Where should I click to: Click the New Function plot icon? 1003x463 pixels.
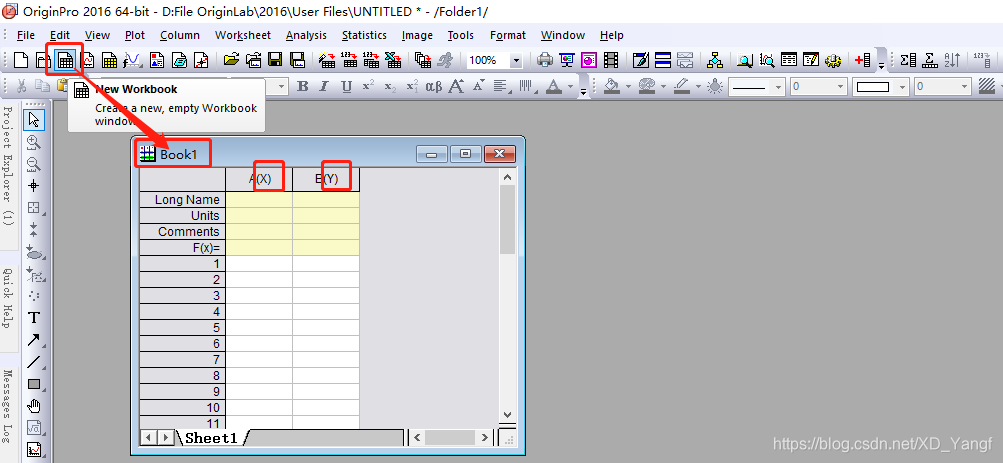pyautogui.click(x=132, y=61)
